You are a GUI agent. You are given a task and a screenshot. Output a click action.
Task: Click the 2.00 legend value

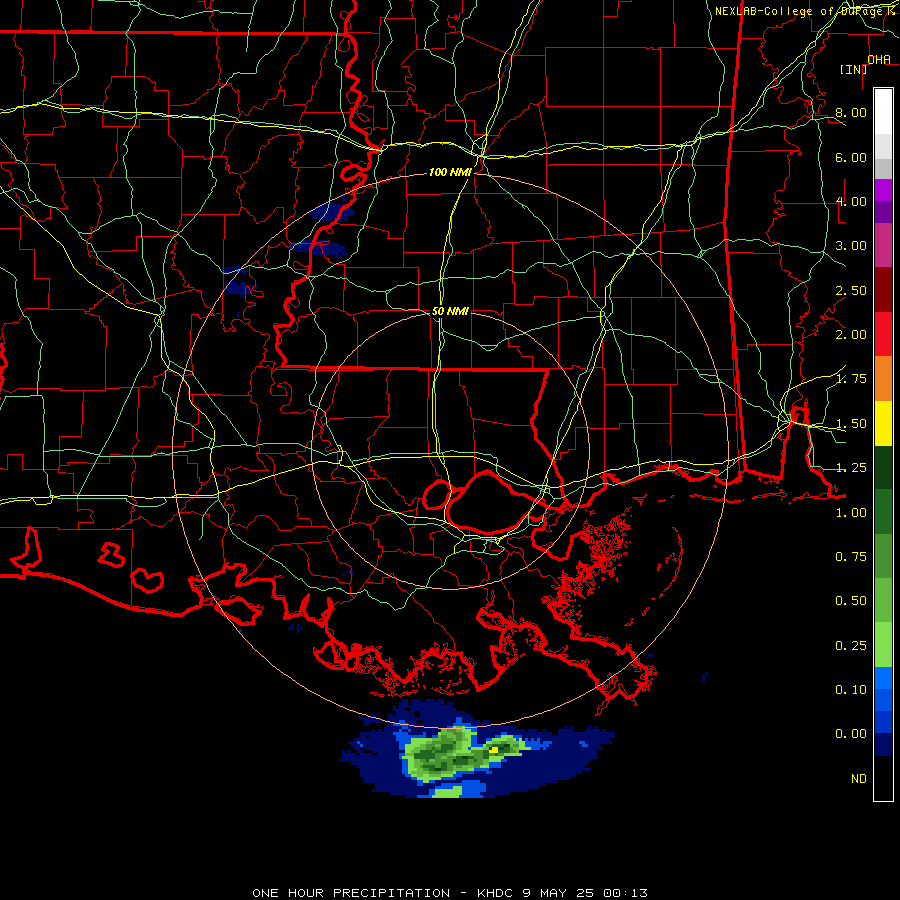point(851,335)
